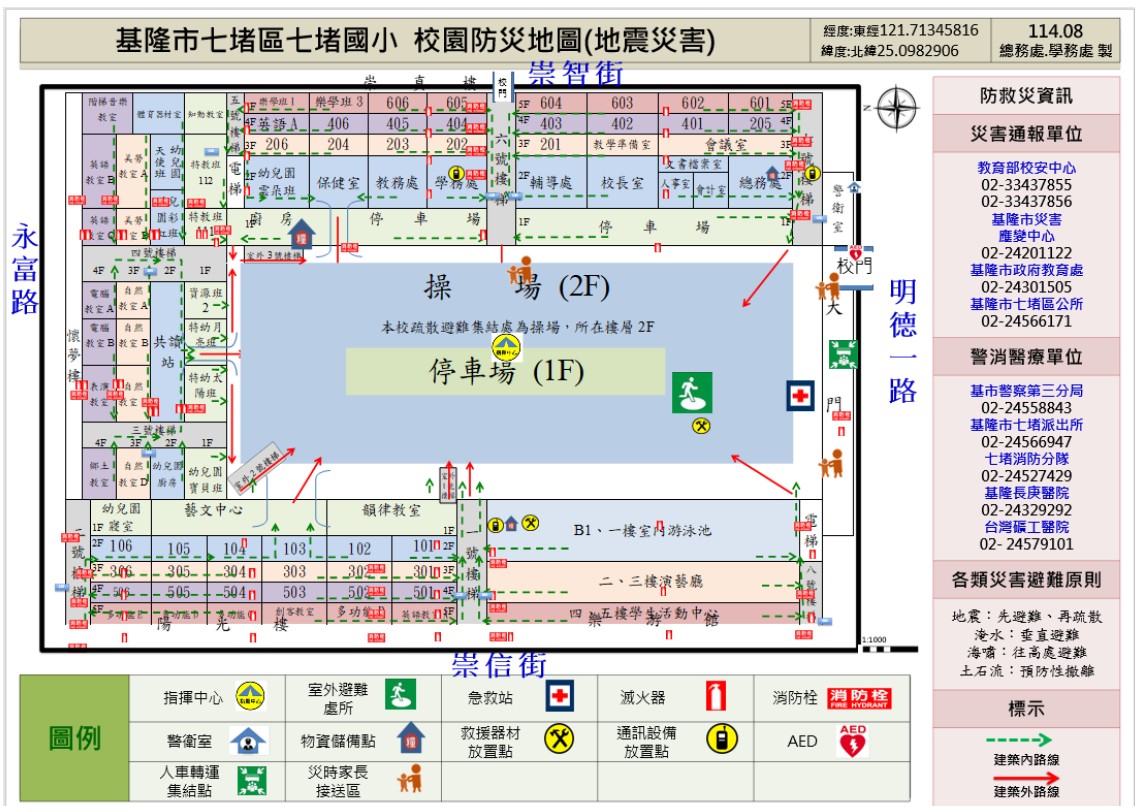Click the vehicle transfer assembly icon in the legend
This screenshot has width=1137, height=812.
click(x=251, y=781)
